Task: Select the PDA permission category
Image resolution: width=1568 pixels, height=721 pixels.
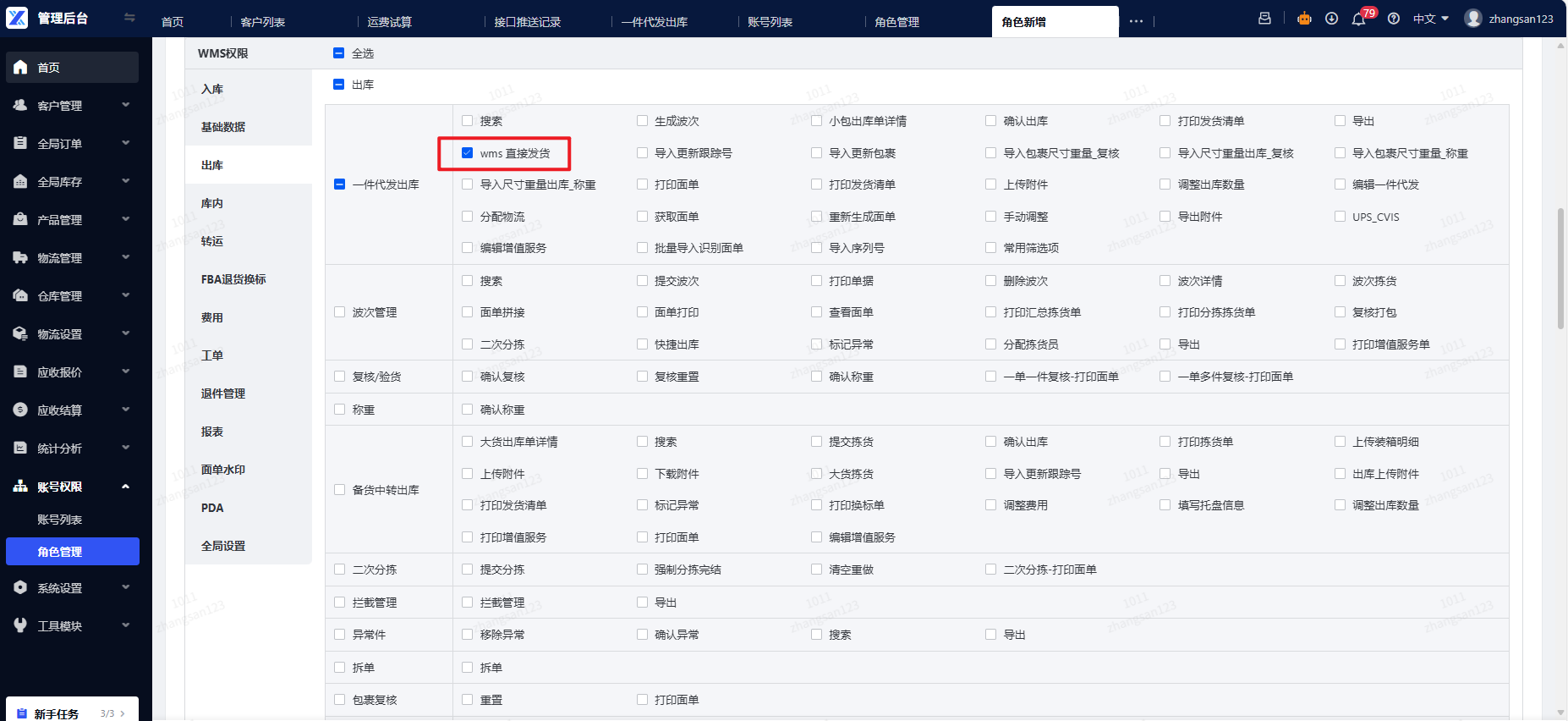Action: 249,508
